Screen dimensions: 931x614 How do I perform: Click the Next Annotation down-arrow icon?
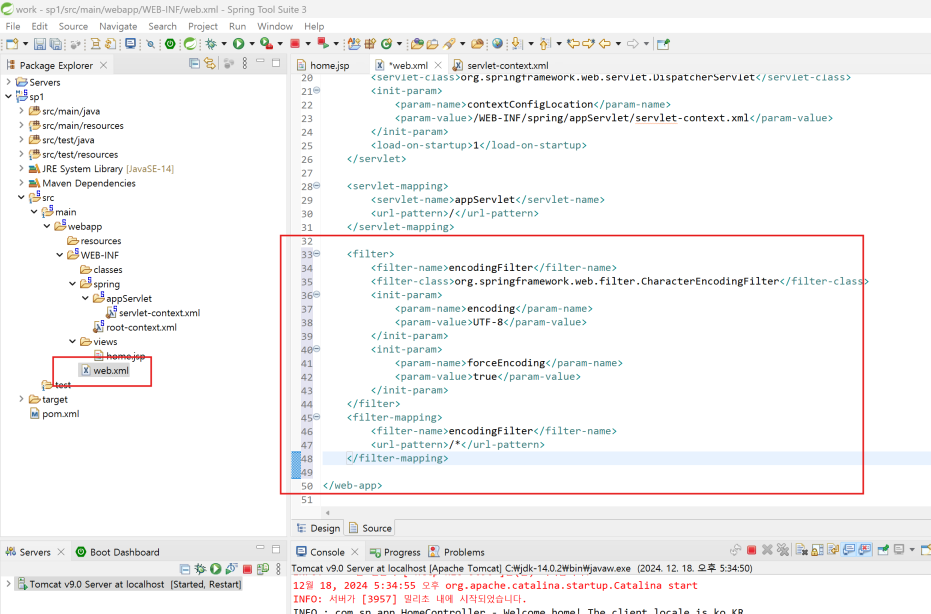click(517, 44)
